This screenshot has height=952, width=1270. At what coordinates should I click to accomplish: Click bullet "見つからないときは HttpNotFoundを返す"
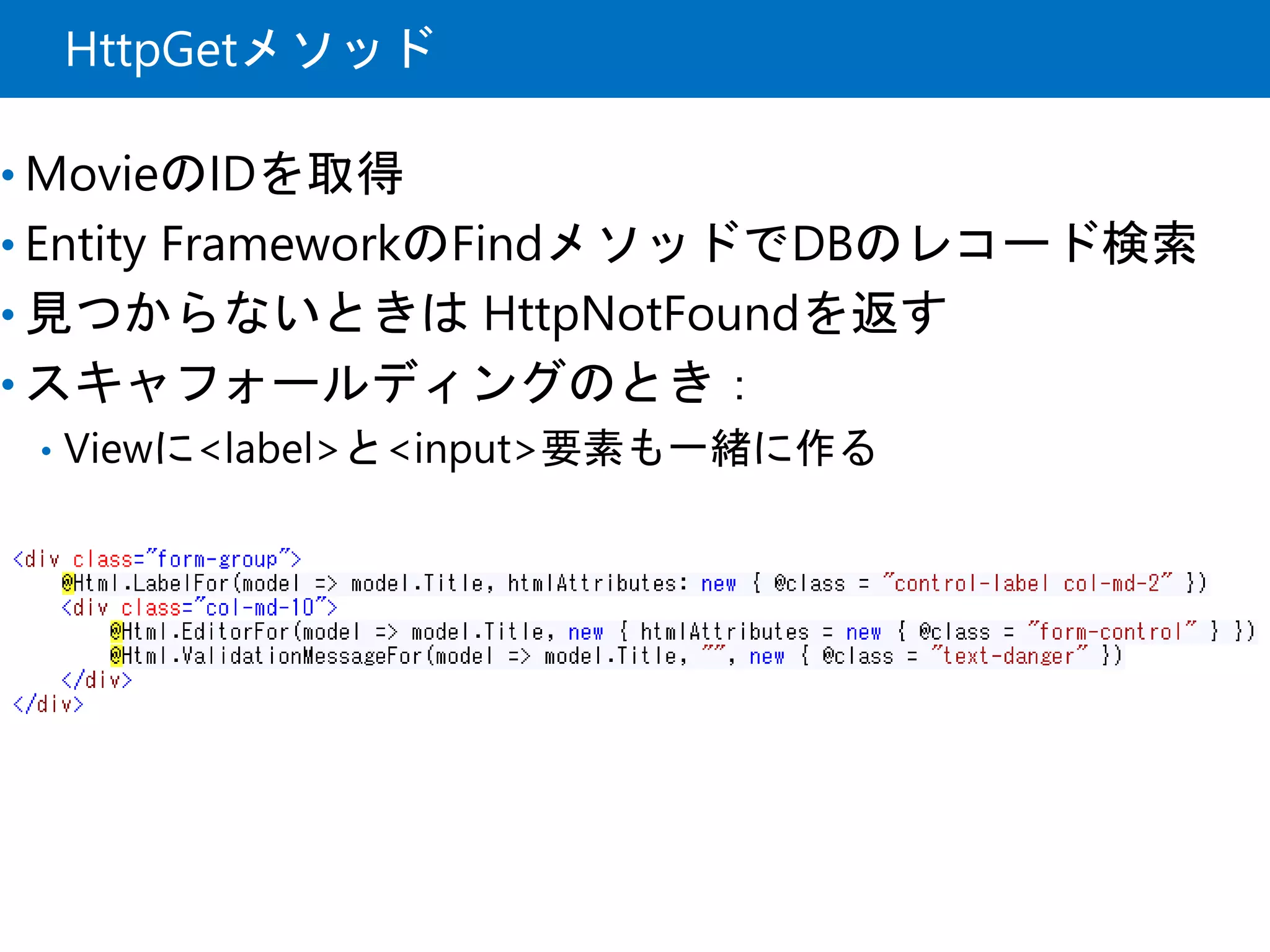pyautogui.click(x=486, y=313)
